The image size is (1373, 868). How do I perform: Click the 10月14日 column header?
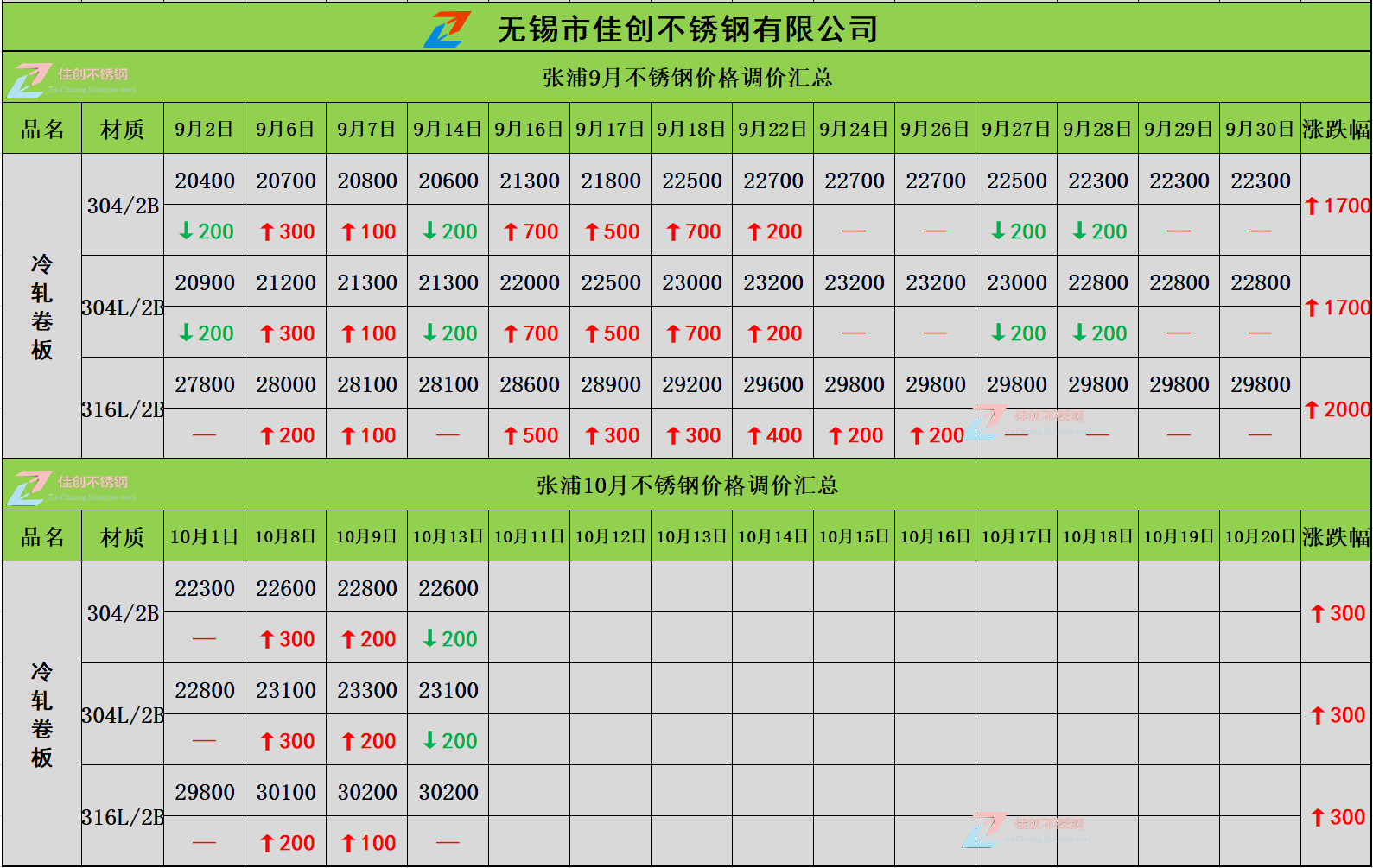pos(773,536)
